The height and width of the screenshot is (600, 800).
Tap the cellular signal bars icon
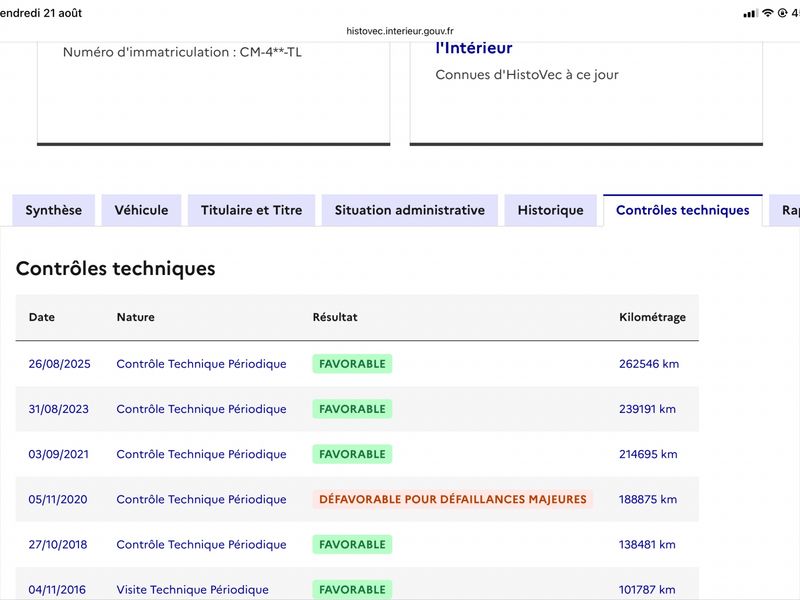751,14
